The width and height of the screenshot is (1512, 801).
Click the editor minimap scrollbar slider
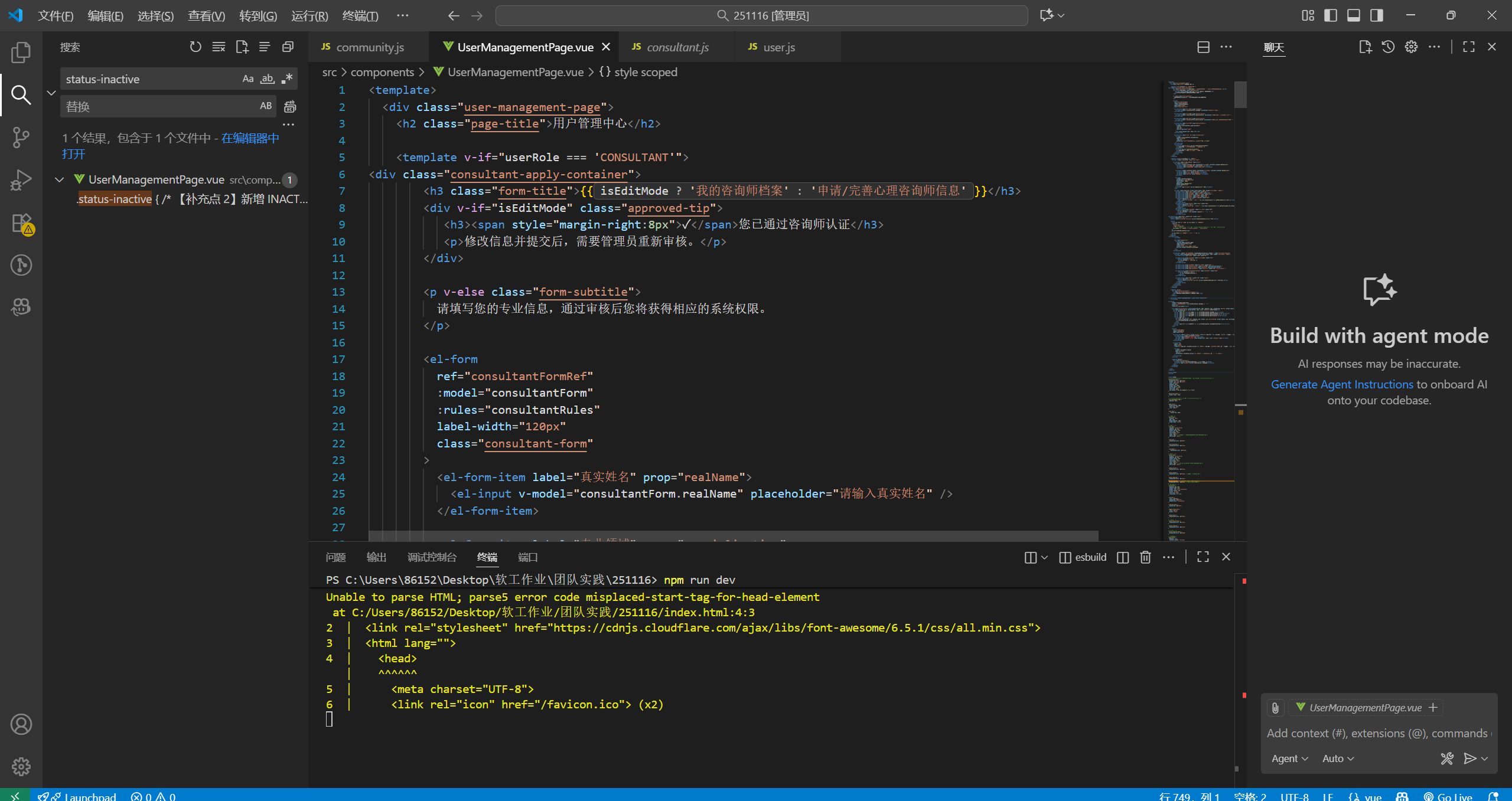(x=1240, y=94)
